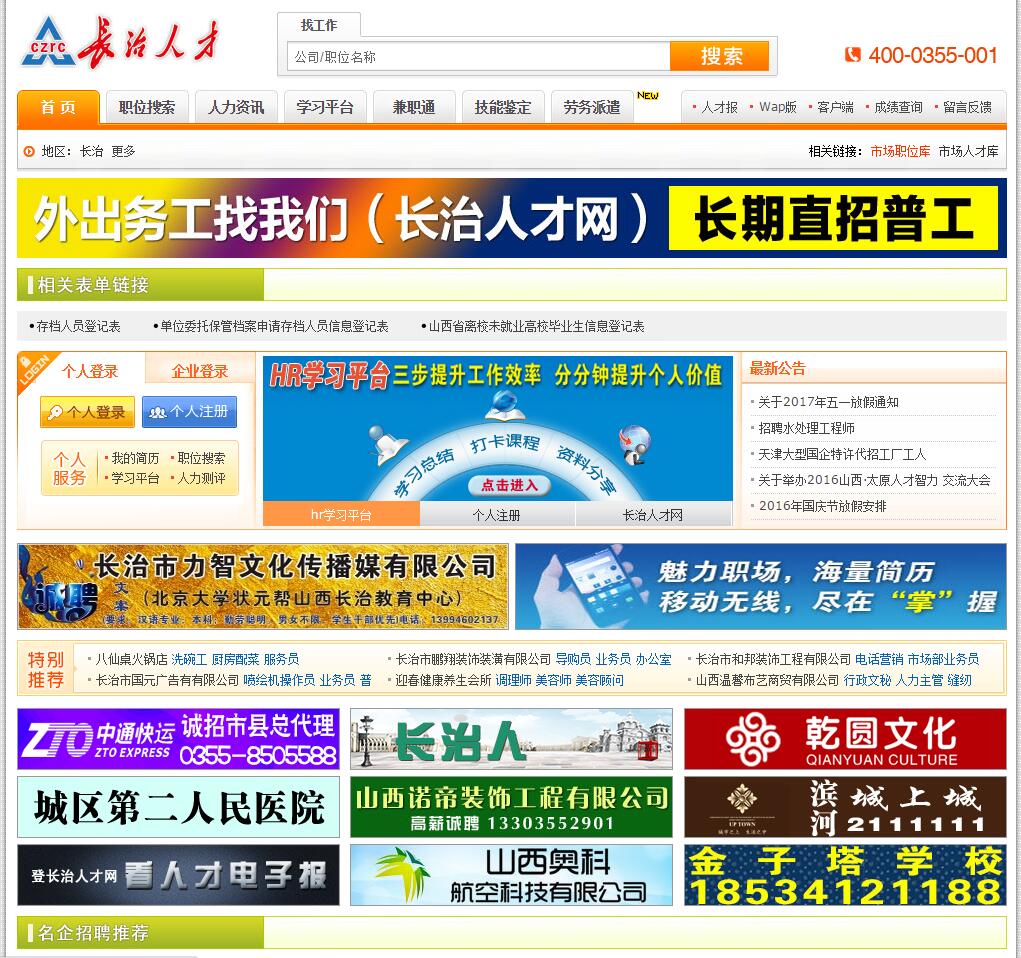This screenshot has width=1021, height=958.
Task: Open the 兼职通 navigation tab
Action: (x=414, y=107)
